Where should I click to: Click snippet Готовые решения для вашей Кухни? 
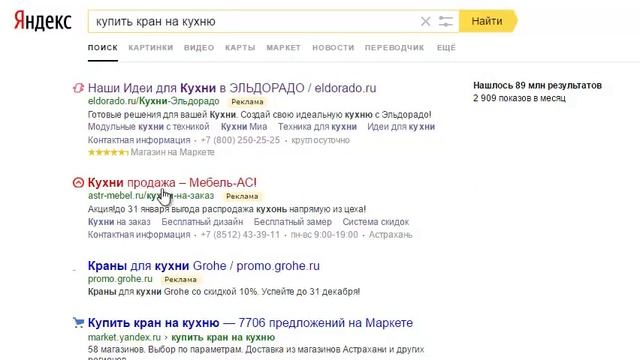[x=260, y=115]
